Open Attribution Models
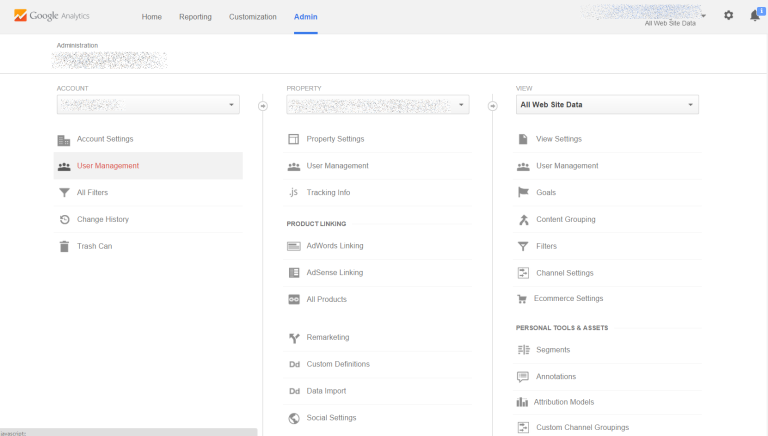This screenshot has height=436, width=768. (564, 402)
